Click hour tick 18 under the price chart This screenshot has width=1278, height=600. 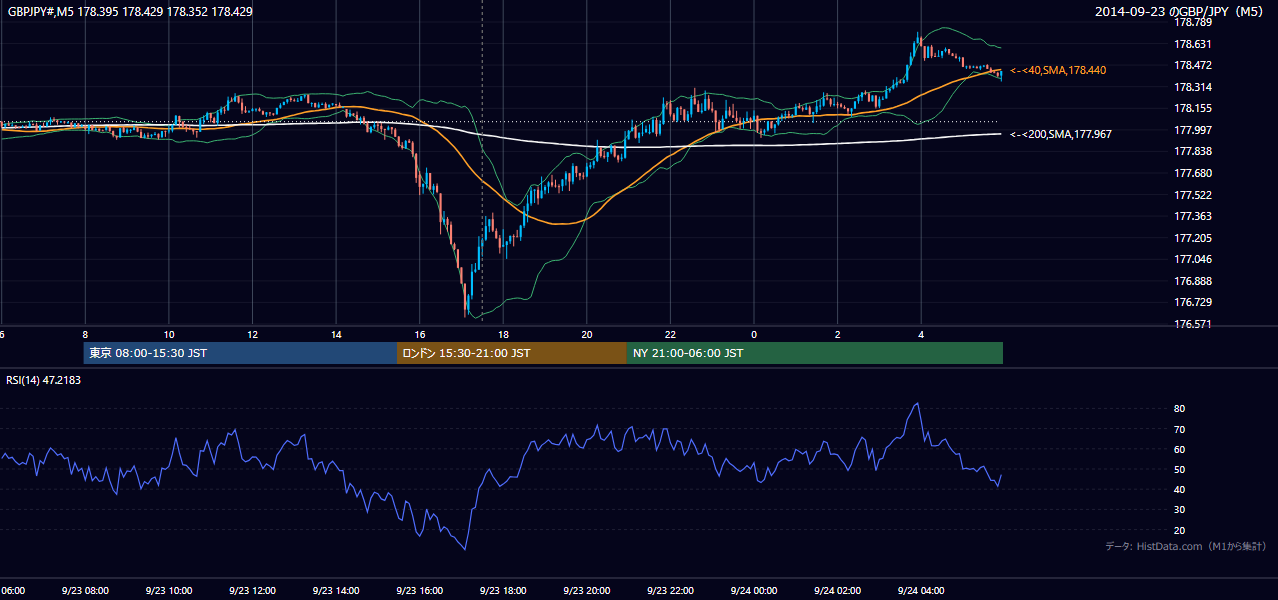[504, 334]
